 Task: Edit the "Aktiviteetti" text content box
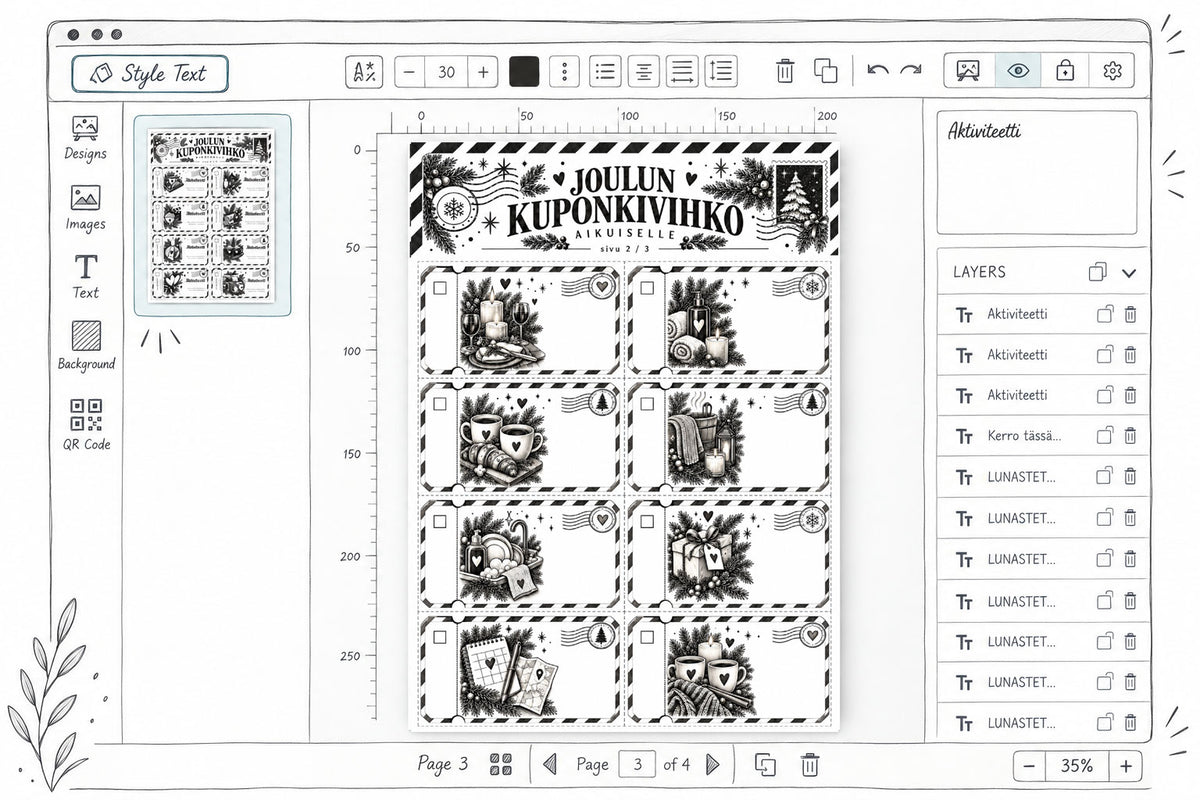[x=1037, y=172]
